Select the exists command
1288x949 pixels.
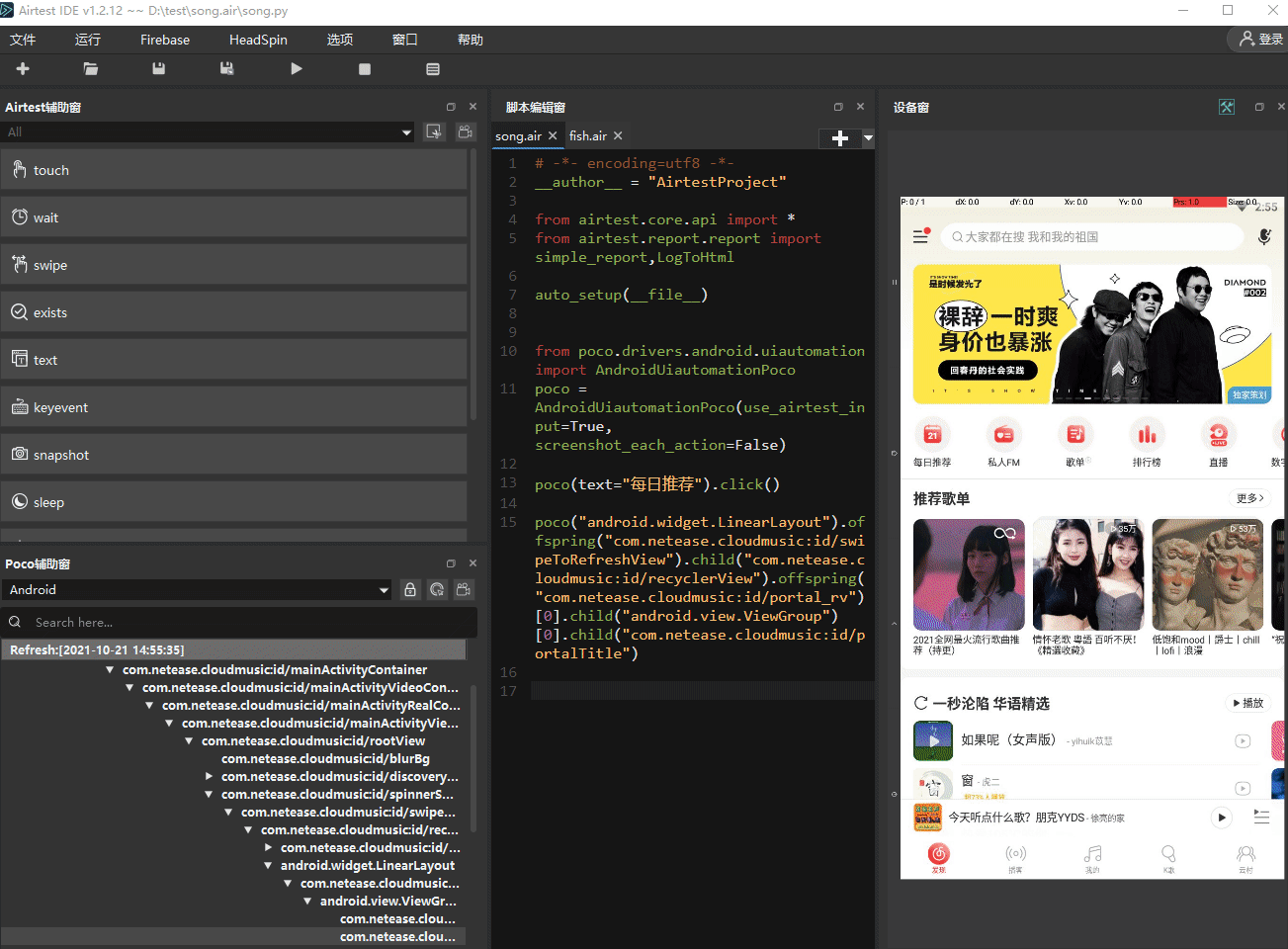pos(233,312)
